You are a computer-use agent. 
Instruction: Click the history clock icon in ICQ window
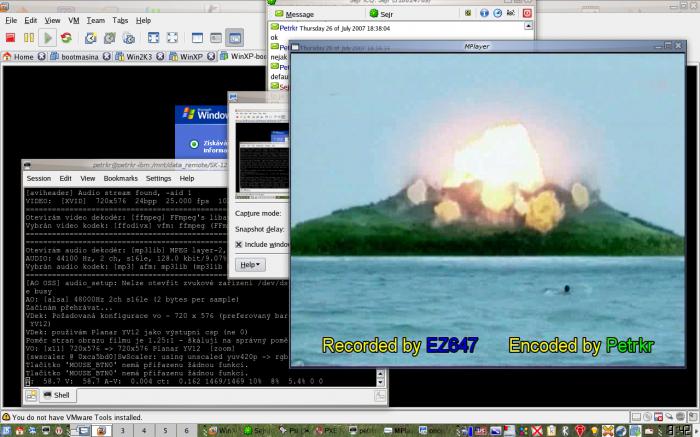pyautogui.click(x=497, y=13)
